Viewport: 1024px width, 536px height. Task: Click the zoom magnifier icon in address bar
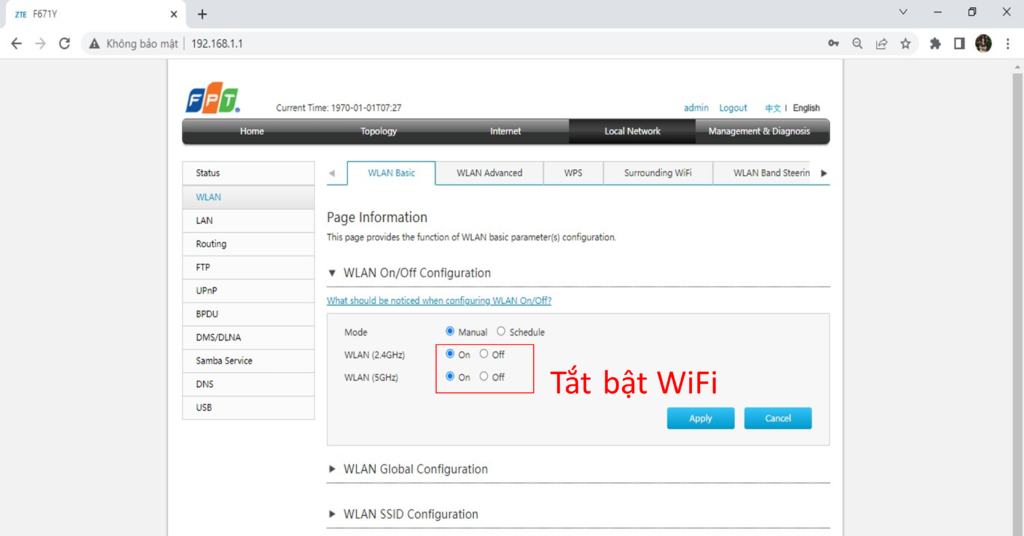point(857,44)
